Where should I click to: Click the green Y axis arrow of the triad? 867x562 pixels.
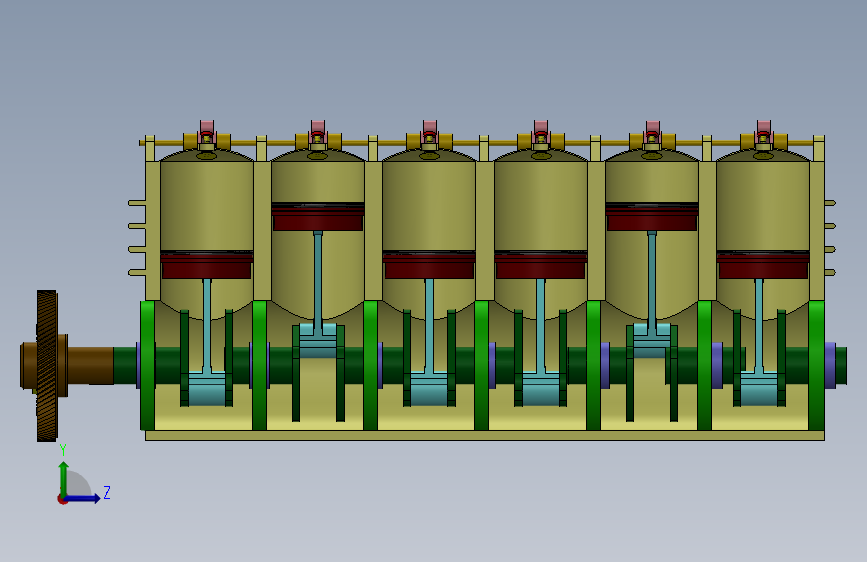click(64, 478)
